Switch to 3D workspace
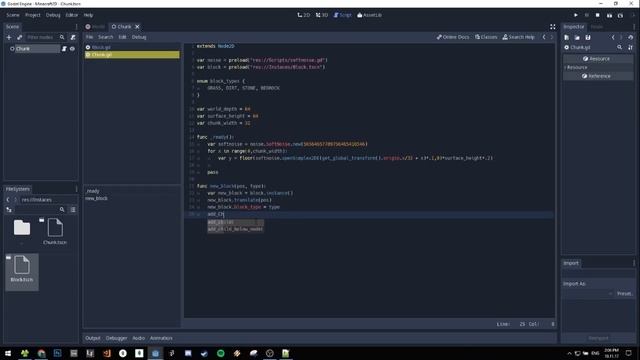Viewport: 640px width, 360px height. tap(322, 15)
